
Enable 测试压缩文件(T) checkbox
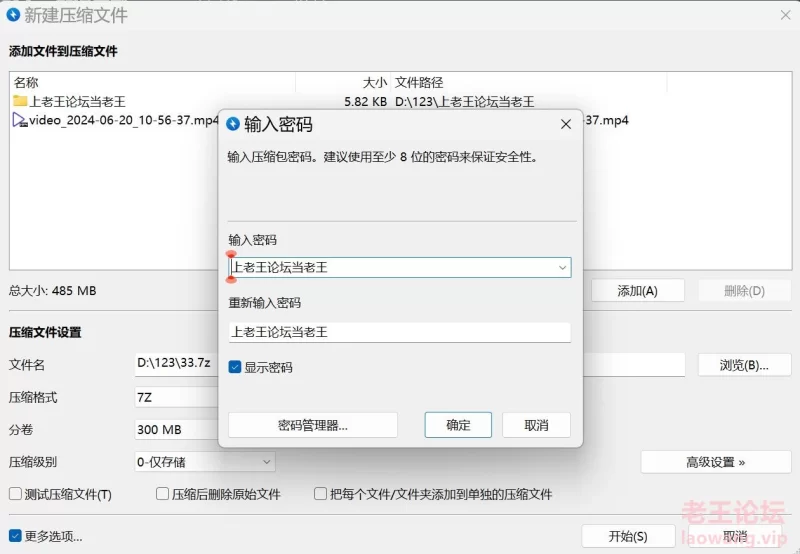pos(15,494)
